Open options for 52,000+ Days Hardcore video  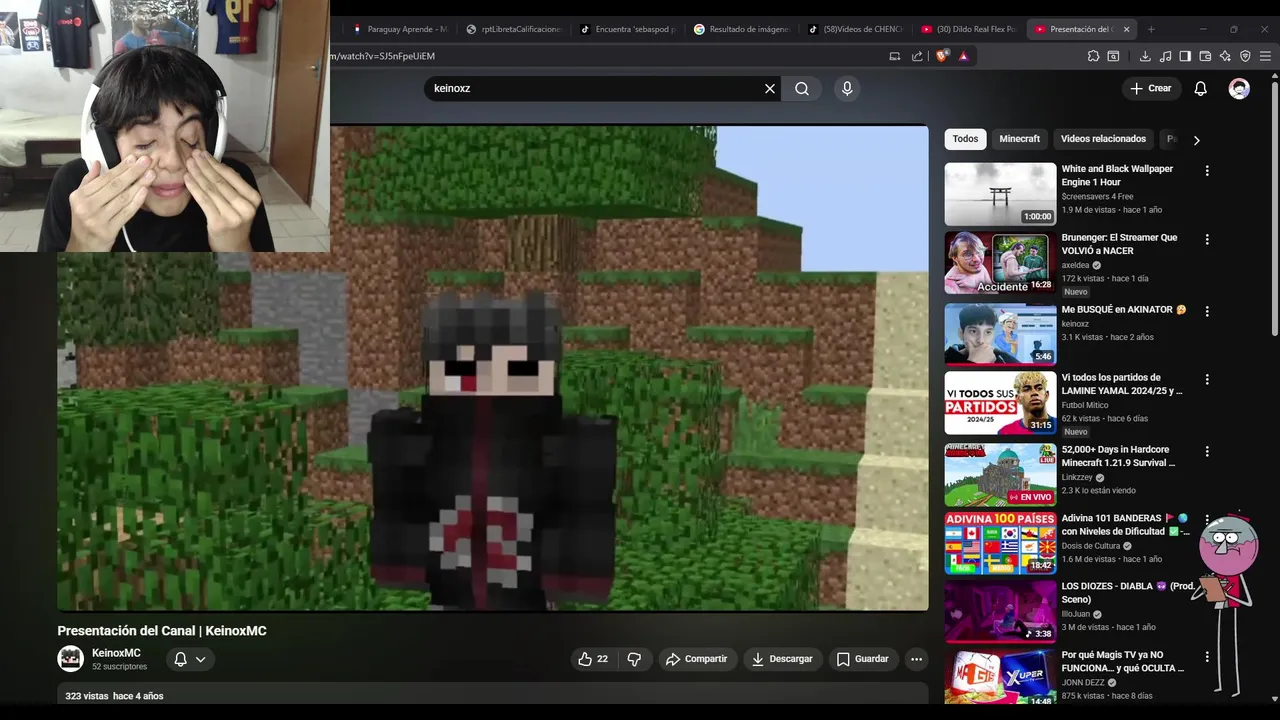point(1207,451)
